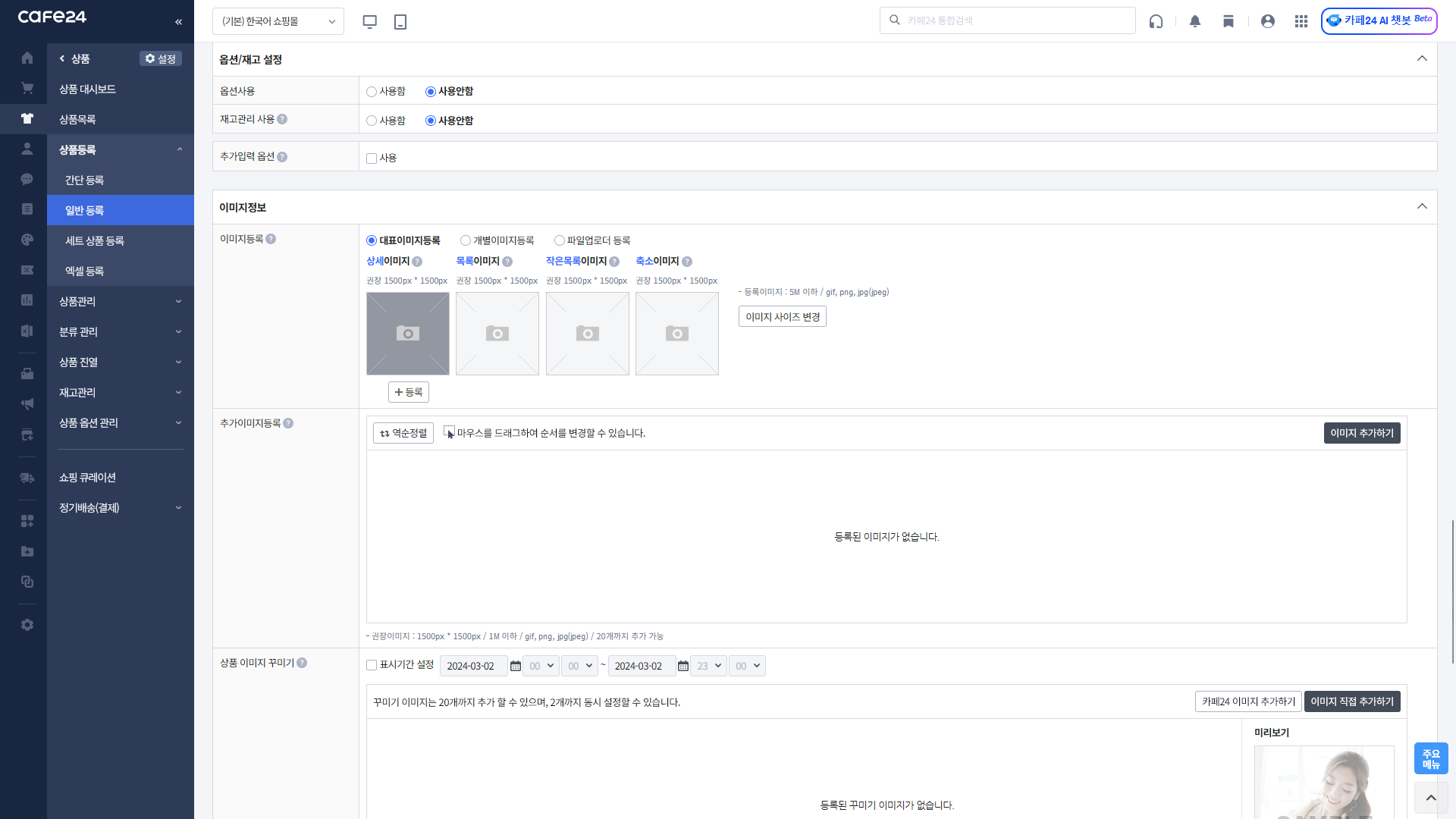The width and height of the screenshot is (1456, 819).
Task: Open the 한국어 쇼핑몰 shop dropdown
Action: click(x=278, y=21)
